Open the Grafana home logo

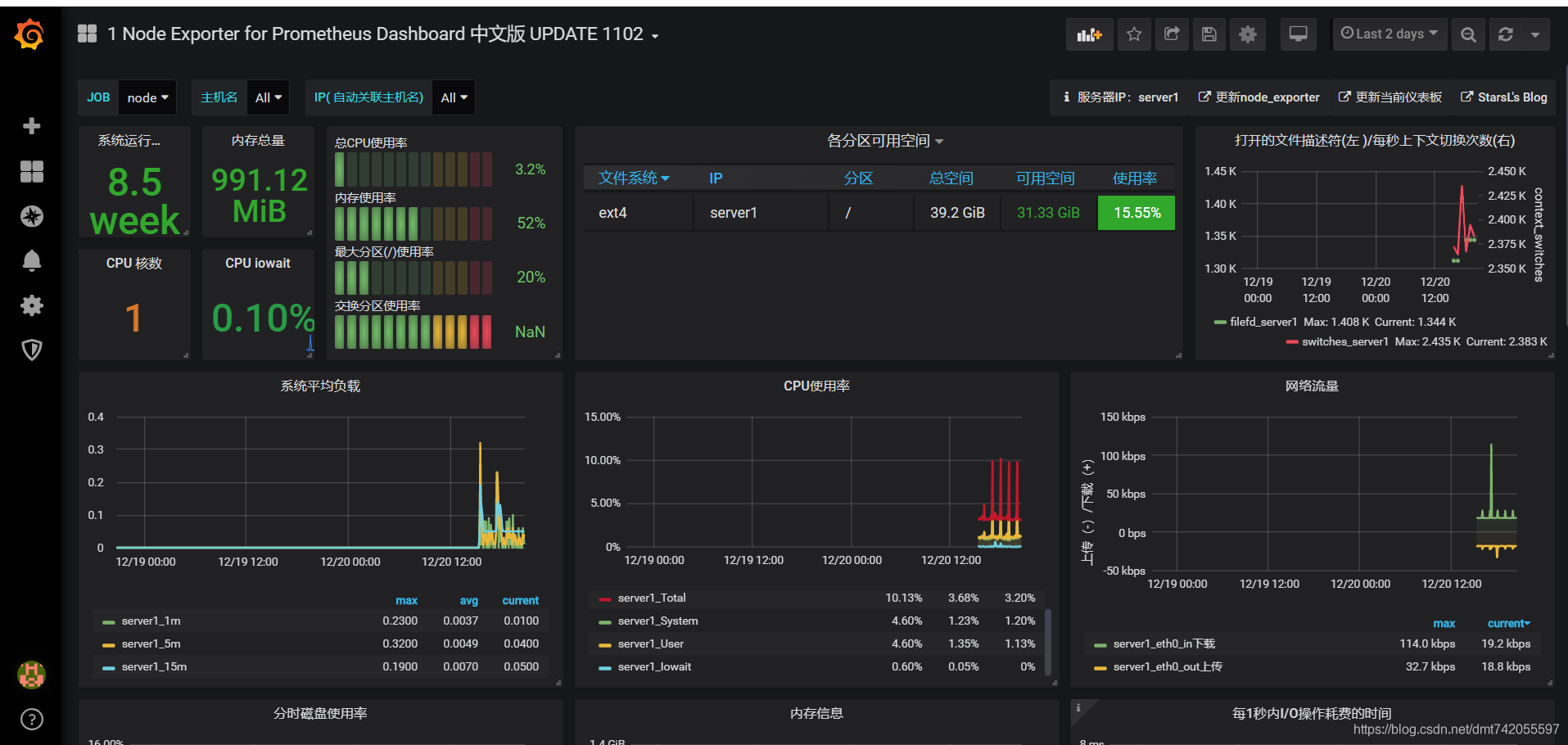pyautogui.click(x=29, y=34)
